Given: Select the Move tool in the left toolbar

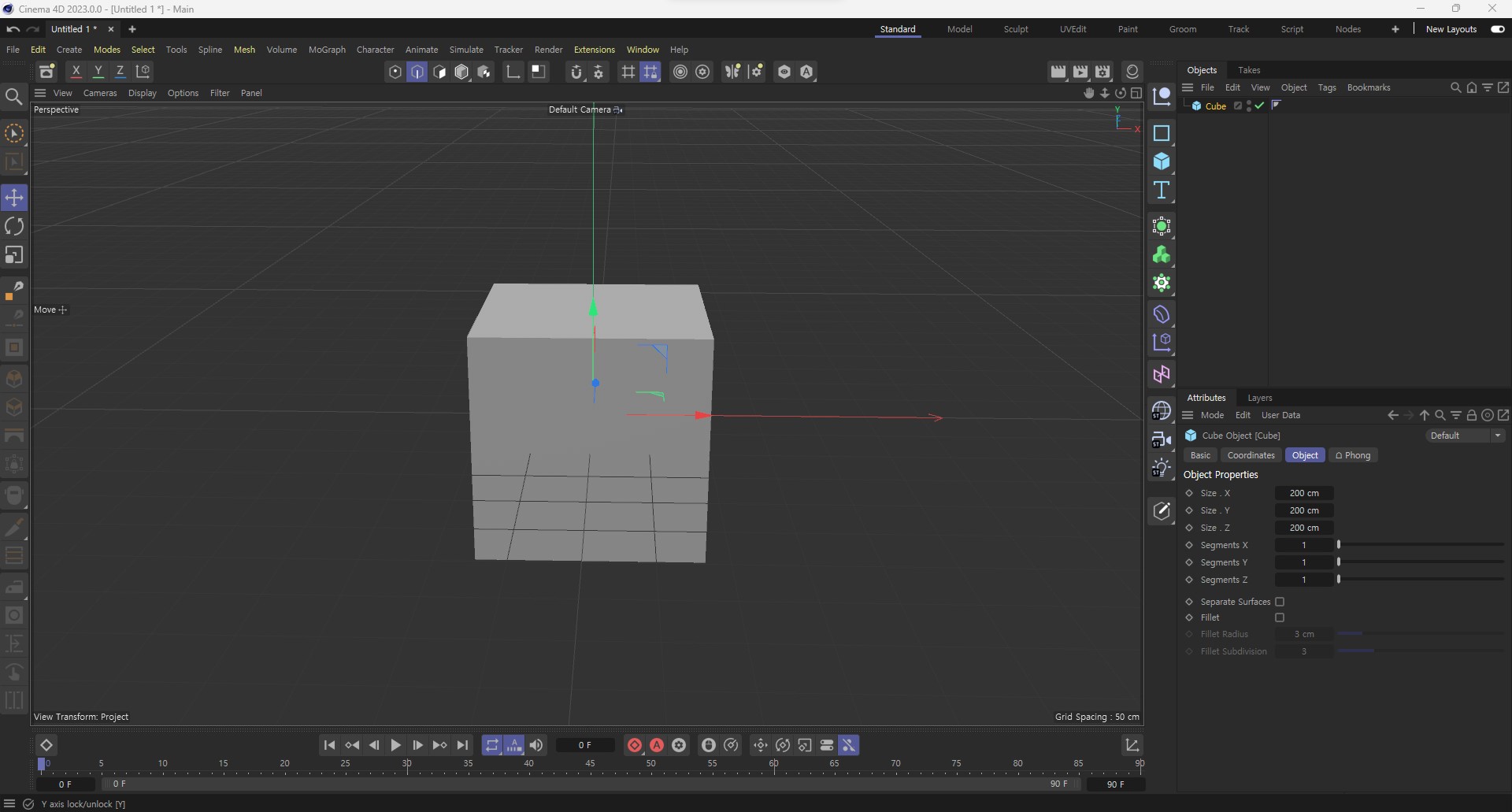Looking at the screenshot, I should pyautogui.click(x=14, y=198).
